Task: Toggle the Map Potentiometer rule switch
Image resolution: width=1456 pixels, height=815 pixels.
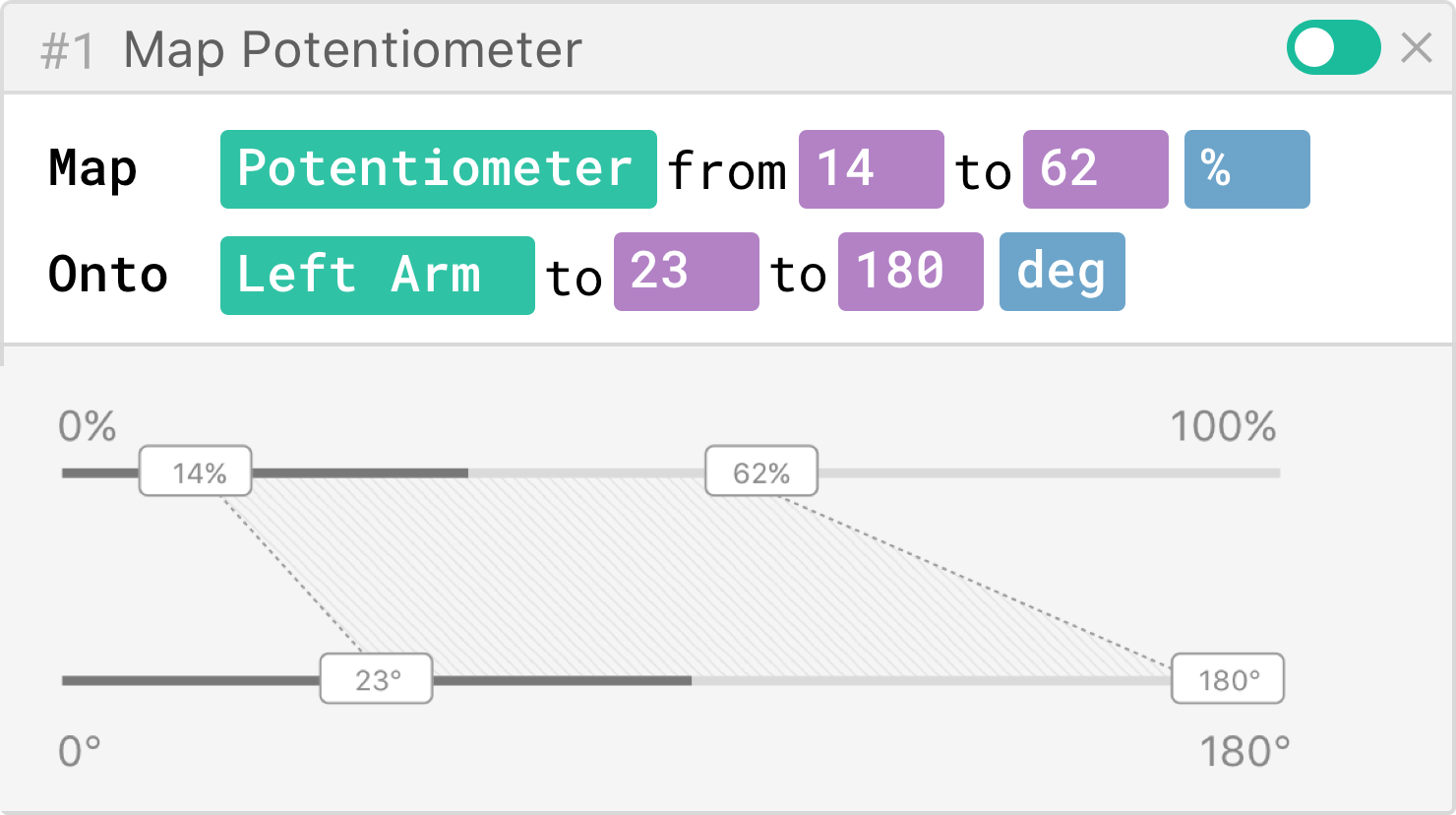Action: pyautogui.click(x=1333, y=47)
